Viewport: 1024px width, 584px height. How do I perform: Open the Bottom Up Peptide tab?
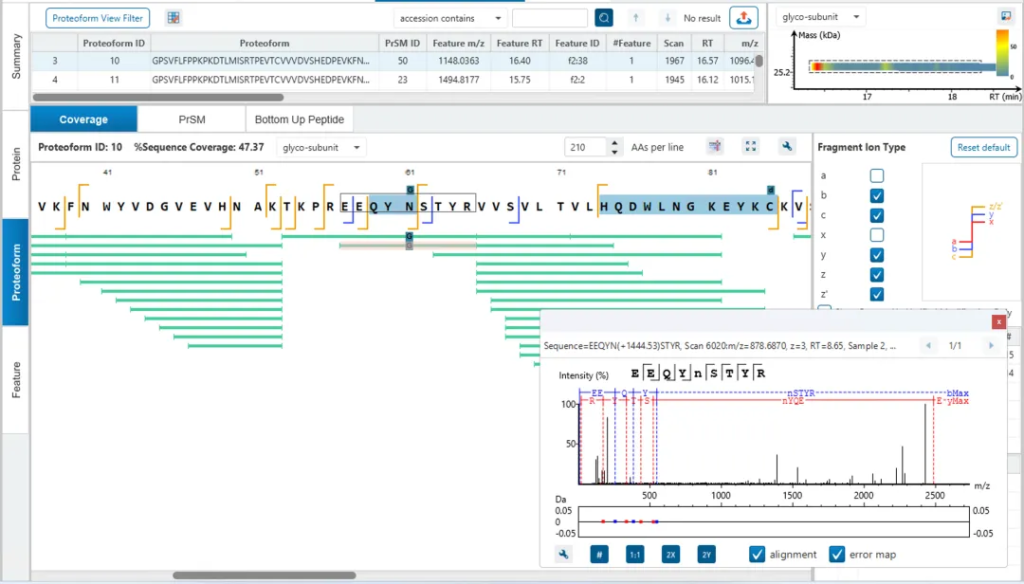299,119
